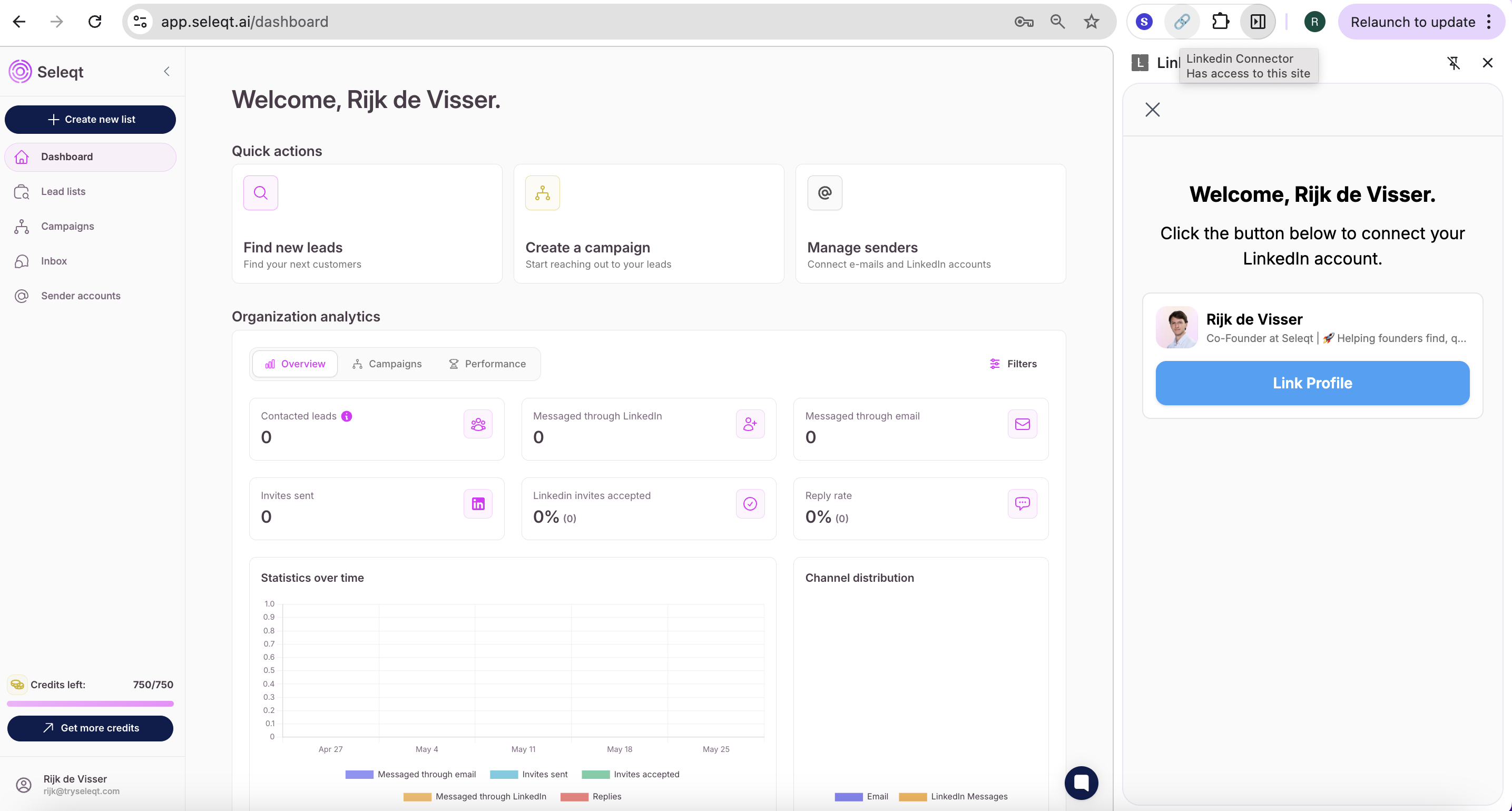The image size is (1512, 811).
Task: Open the analytics Filters control
Action: tap(1013, 364)
